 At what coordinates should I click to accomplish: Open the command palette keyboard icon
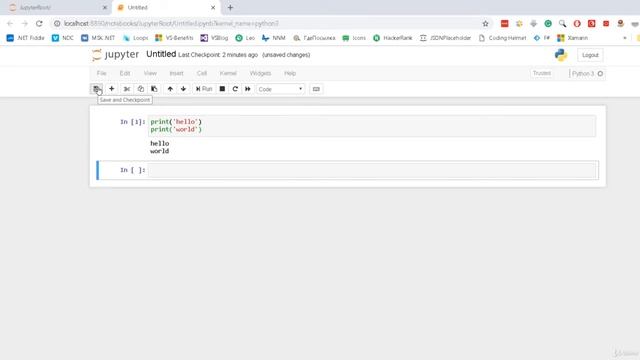click(x=316, y=89)
